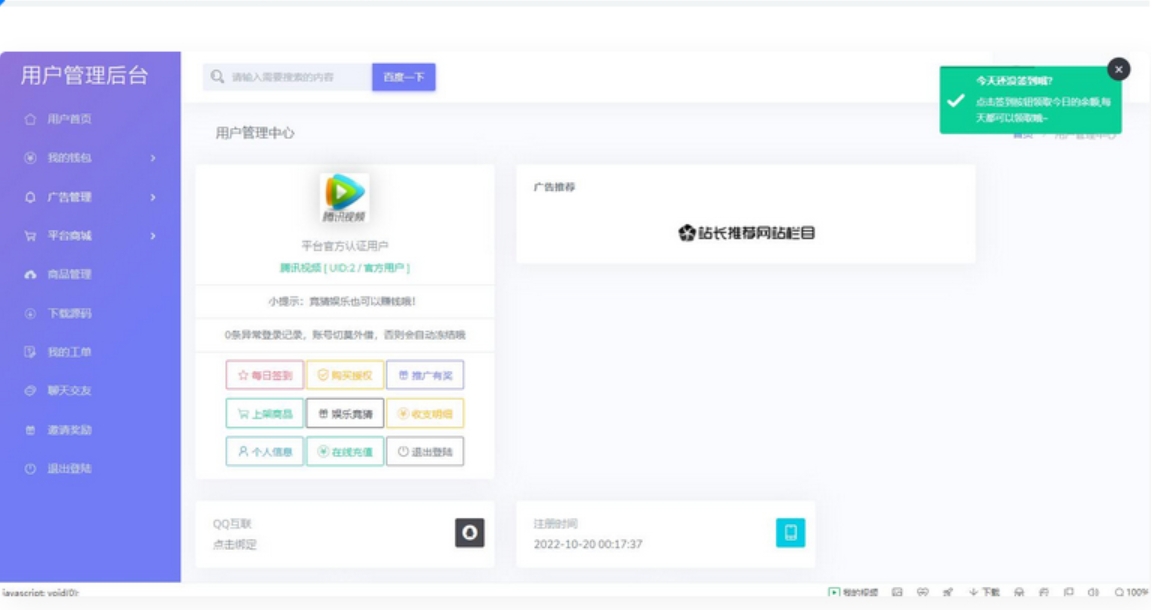Image resolution: width=1165 pixels, height=610 pixels.
Task: Click the search box for site content
Action: (x=288, y=77)
